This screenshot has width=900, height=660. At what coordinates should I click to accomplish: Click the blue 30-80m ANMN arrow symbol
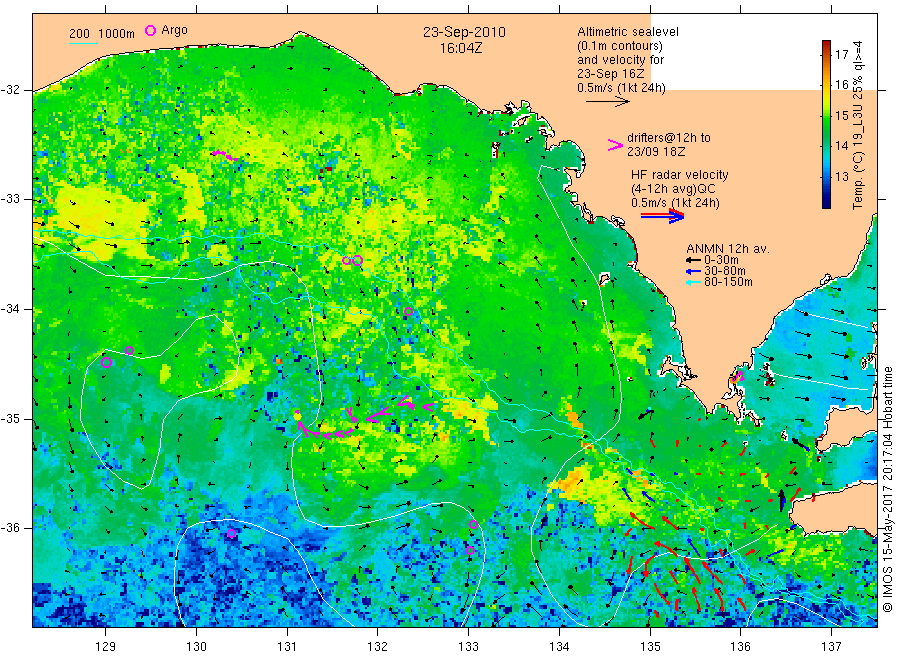point(693,271)
